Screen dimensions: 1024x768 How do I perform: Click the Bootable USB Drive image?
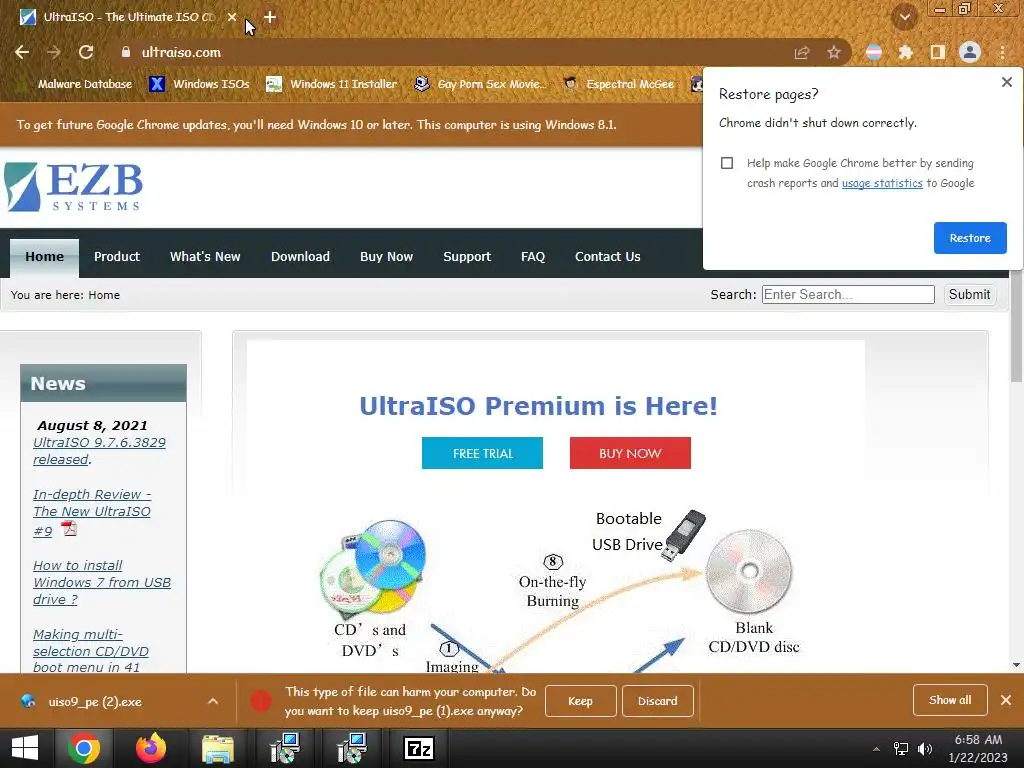pos(682,535)
